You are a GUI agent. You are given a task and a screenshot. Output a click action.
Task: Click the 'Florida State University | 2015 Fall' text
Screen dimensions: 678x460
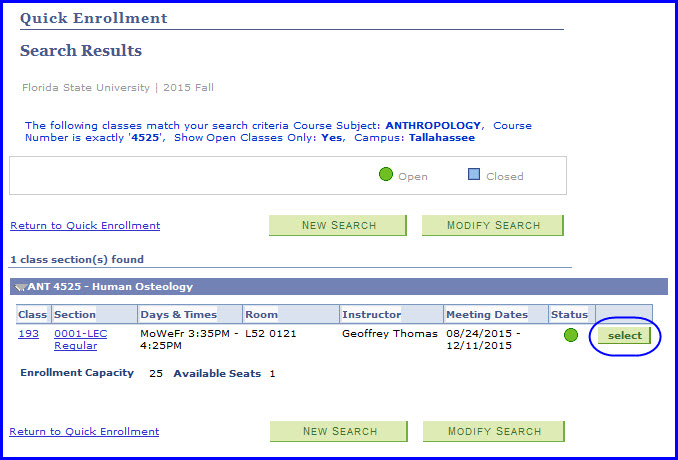point(118,88)
